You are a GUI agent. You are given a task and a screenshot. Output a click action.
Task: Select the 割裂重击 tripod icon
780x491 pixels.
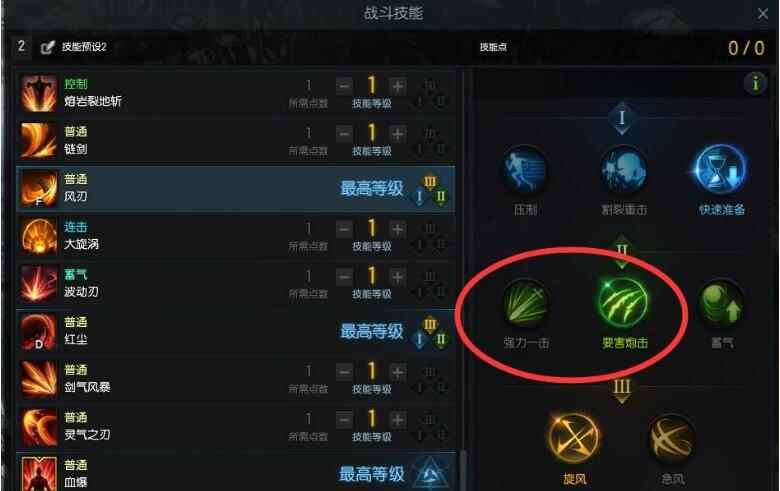click(x=623, y=170)
